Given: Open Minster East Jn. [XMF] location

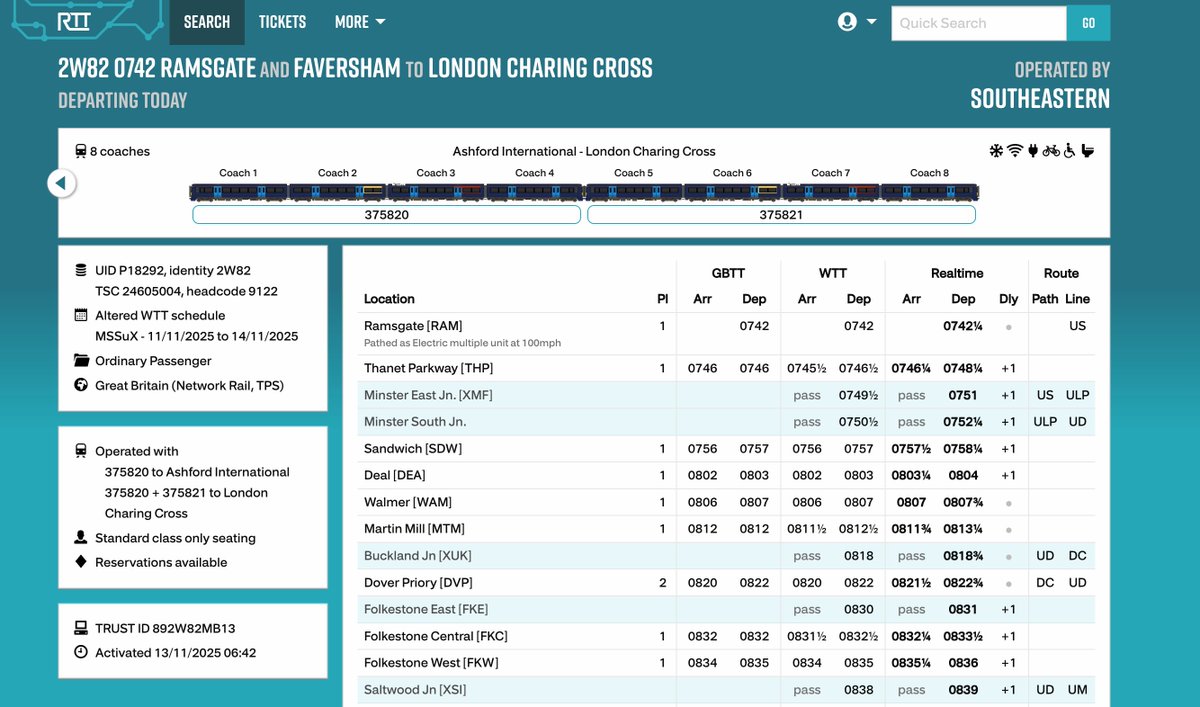Looking at the screenshot, I should click(428, 395).
